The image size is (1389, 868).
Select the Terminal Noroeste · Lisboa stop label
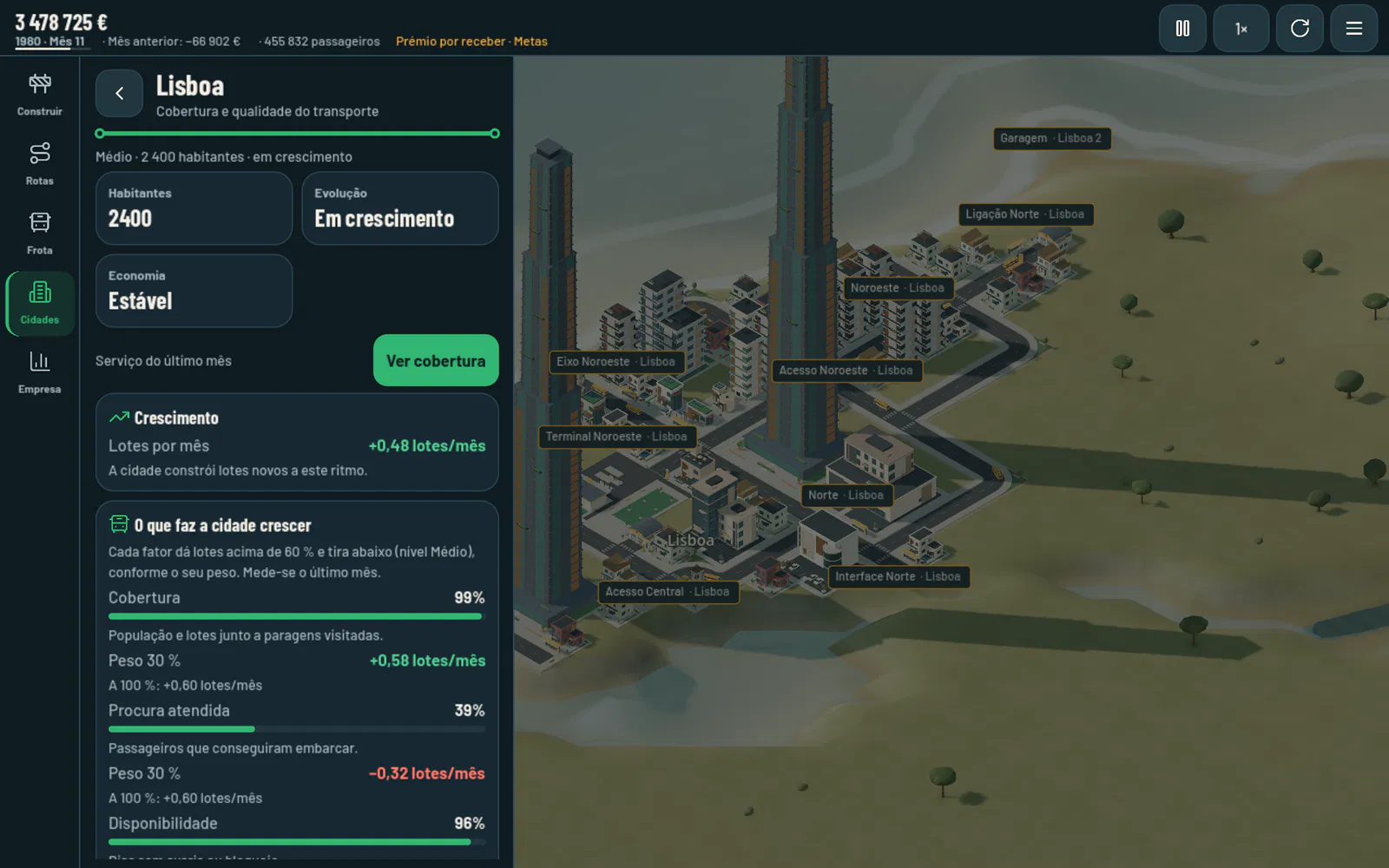(616, 437)
